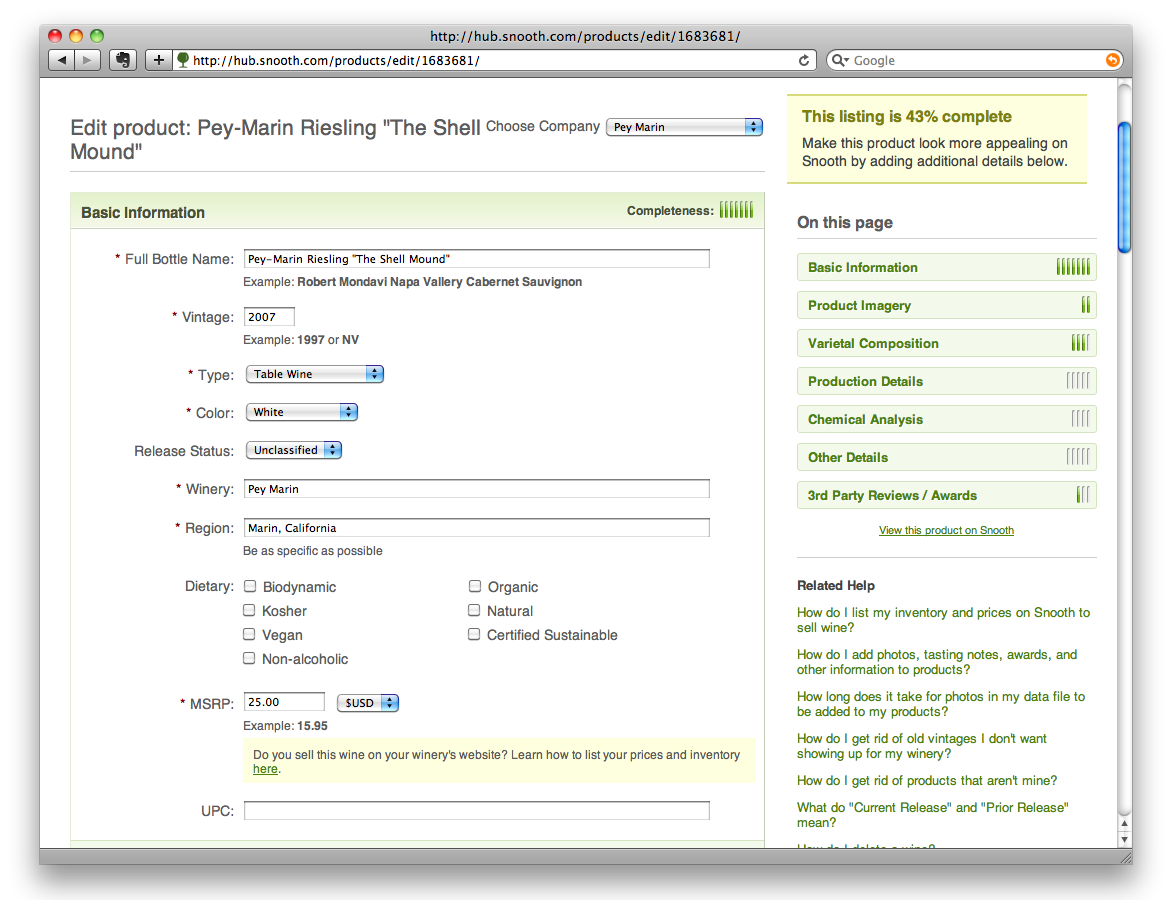Click the orange snapback arrow in search field

(x=1112, y=61)
